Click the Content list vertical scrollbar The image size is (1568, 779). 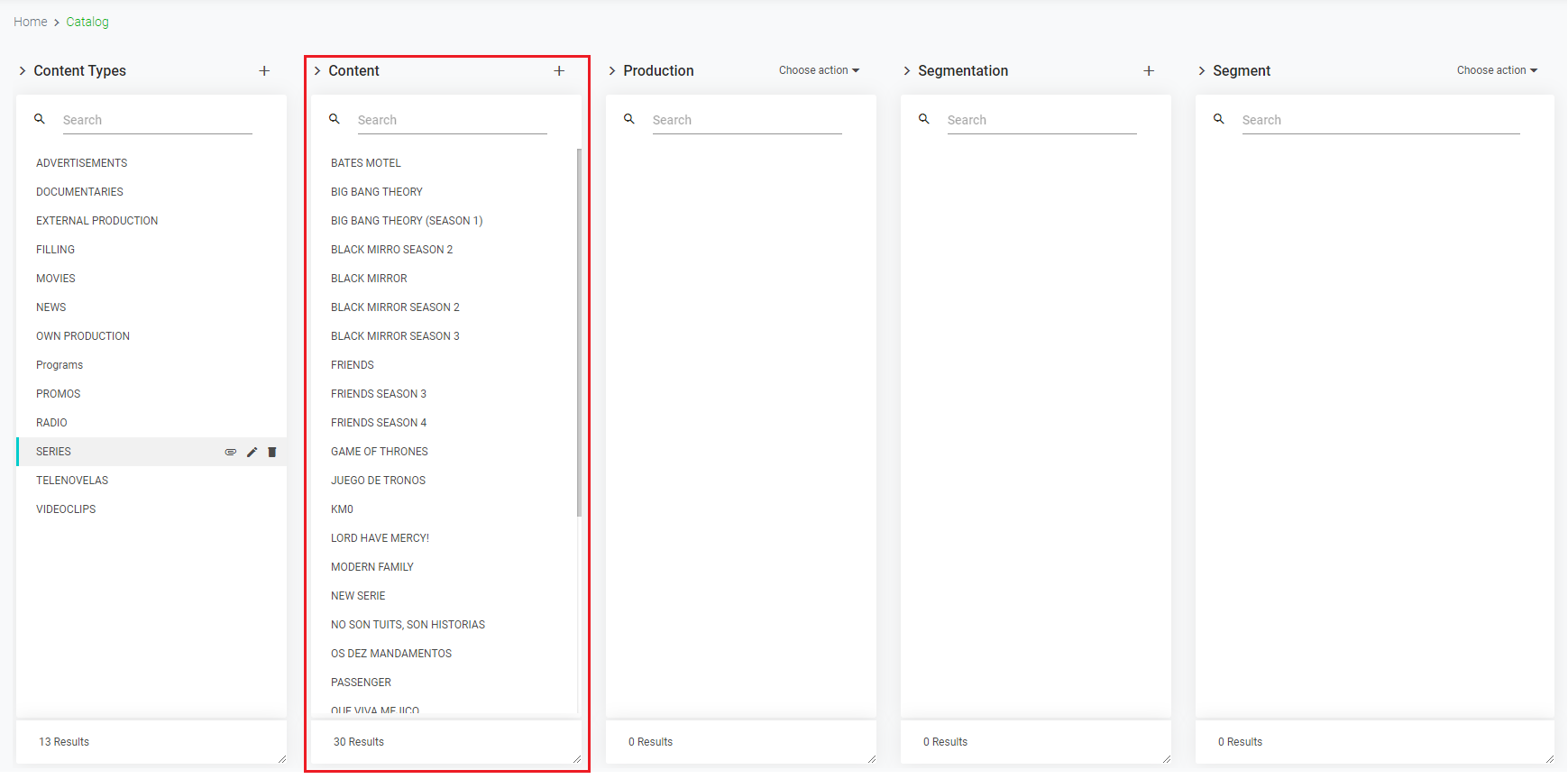(579, 334)
